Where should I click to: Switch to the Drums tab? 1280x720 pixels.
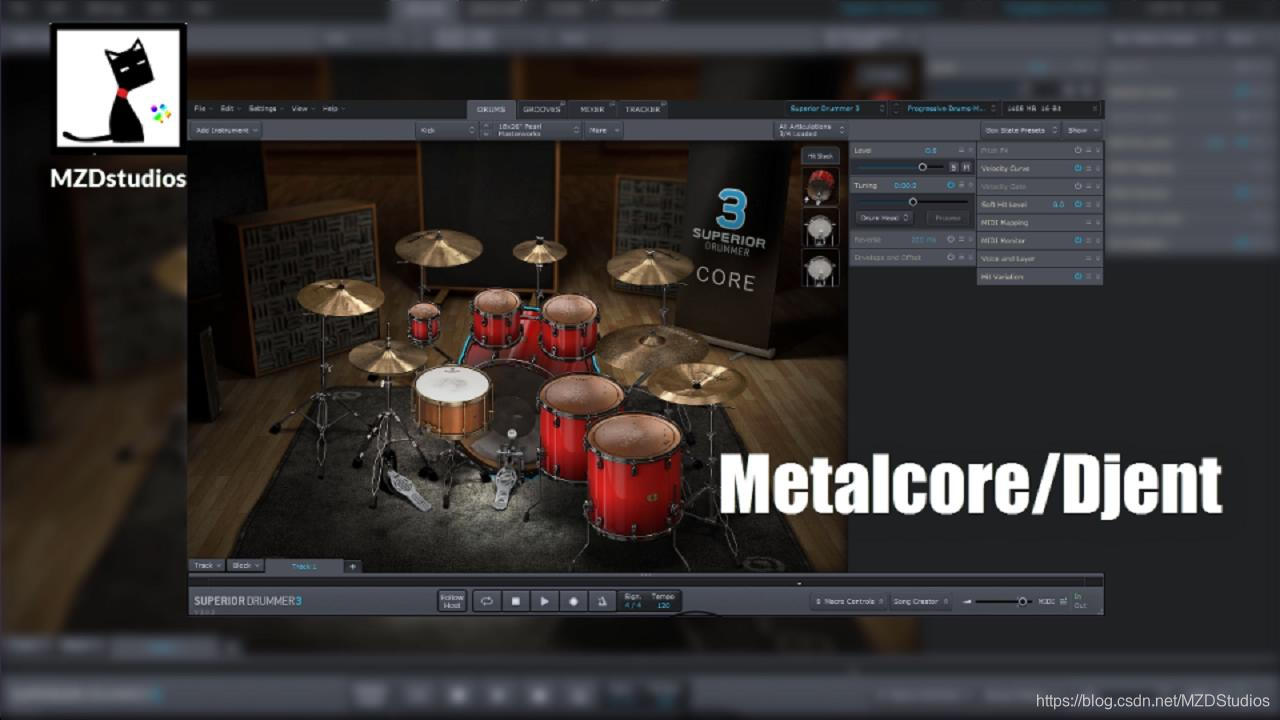492,109
